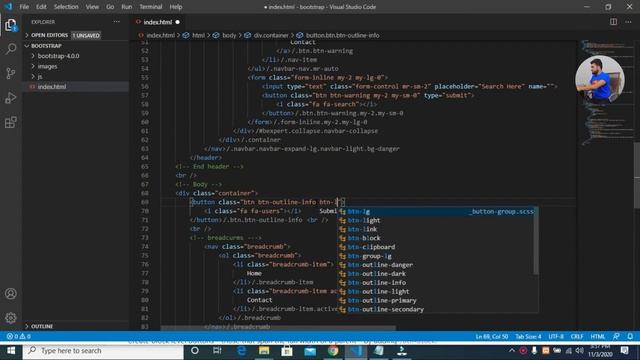Open Task View on taskbar
The width and height of the screenshot is (640, 360).
217,351
